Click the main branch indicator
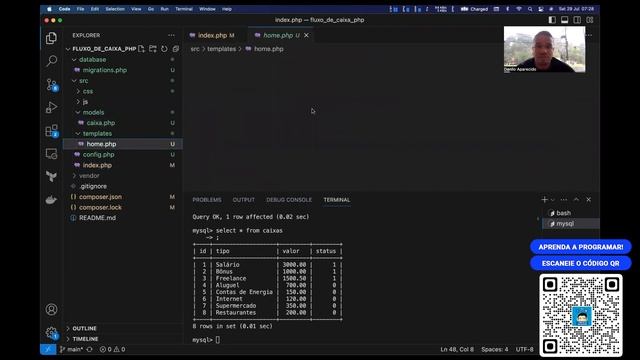 point(71,349)
